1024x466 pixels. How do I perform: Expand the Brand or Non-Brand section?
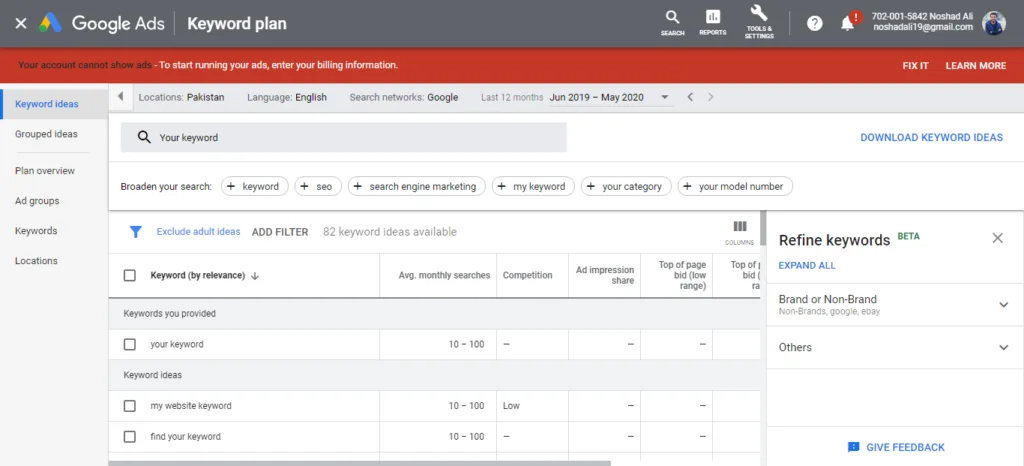[x=1004, y=305]
